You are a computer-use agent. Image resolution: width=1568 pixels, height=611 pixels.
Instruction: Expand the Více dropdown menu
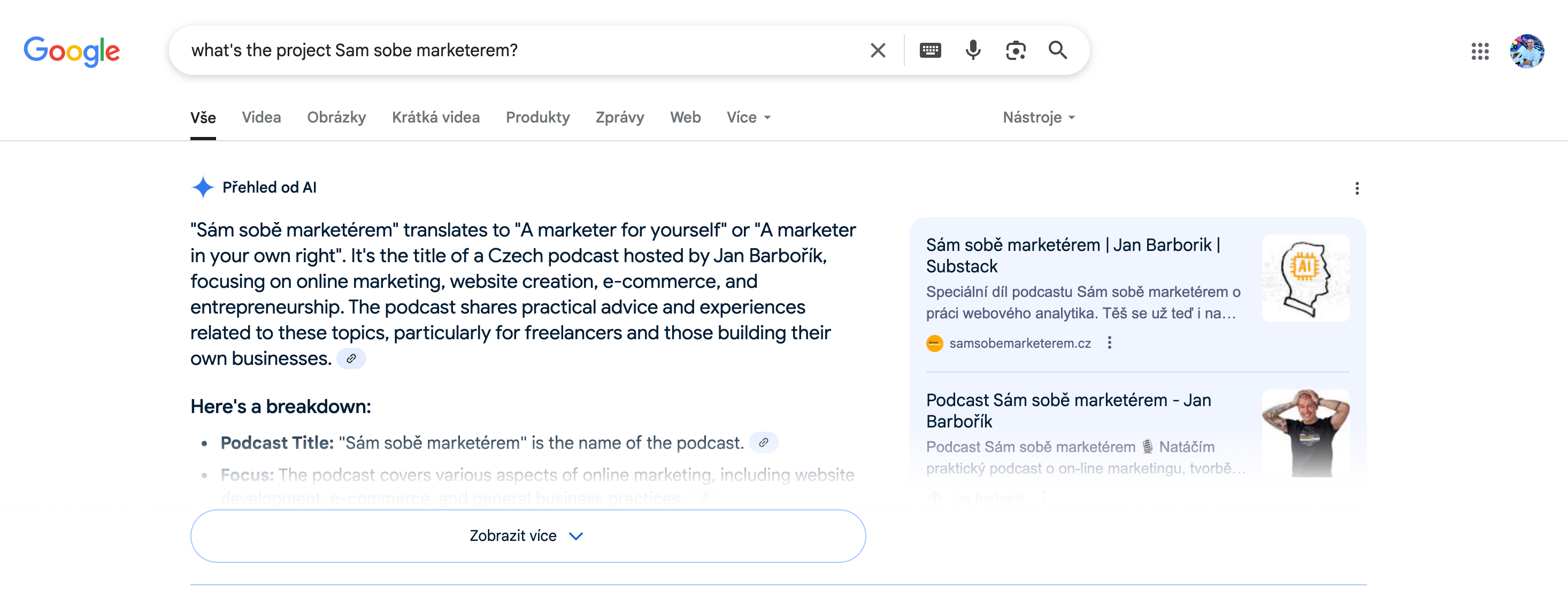point(748,118)
